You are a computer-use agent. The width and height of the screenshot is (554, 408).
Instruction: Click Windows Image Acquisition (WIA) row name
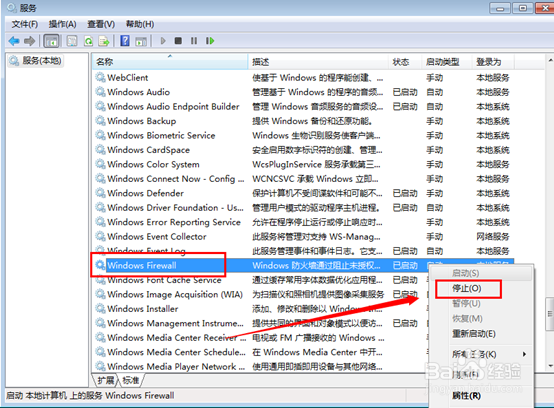175,294
